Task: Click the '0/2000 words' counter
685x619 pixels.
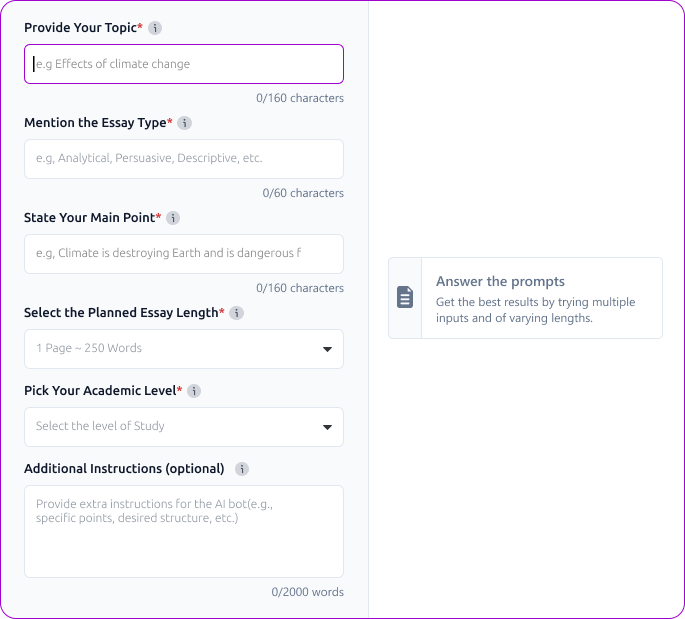Action: point(308,592)
